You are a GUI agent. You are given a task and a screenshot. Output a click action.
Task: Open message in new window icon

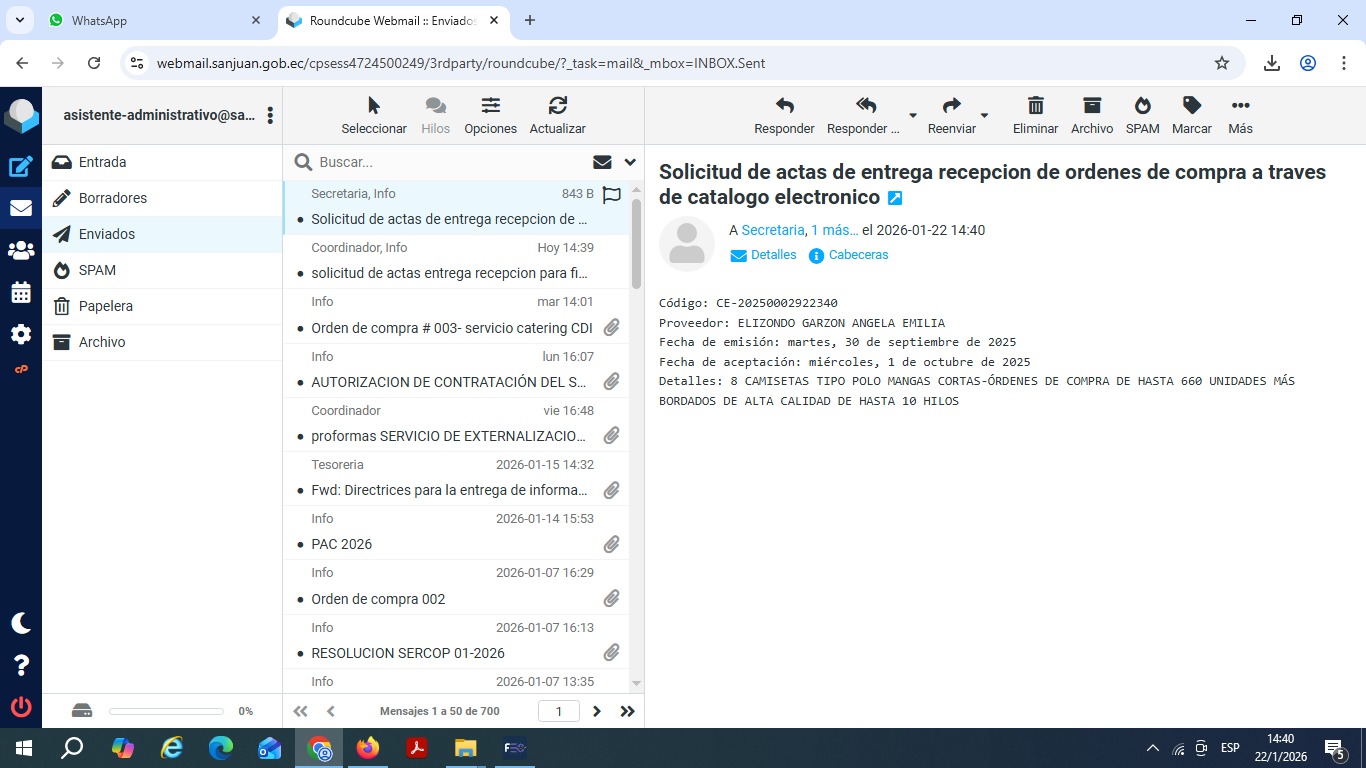click(895, 198)
